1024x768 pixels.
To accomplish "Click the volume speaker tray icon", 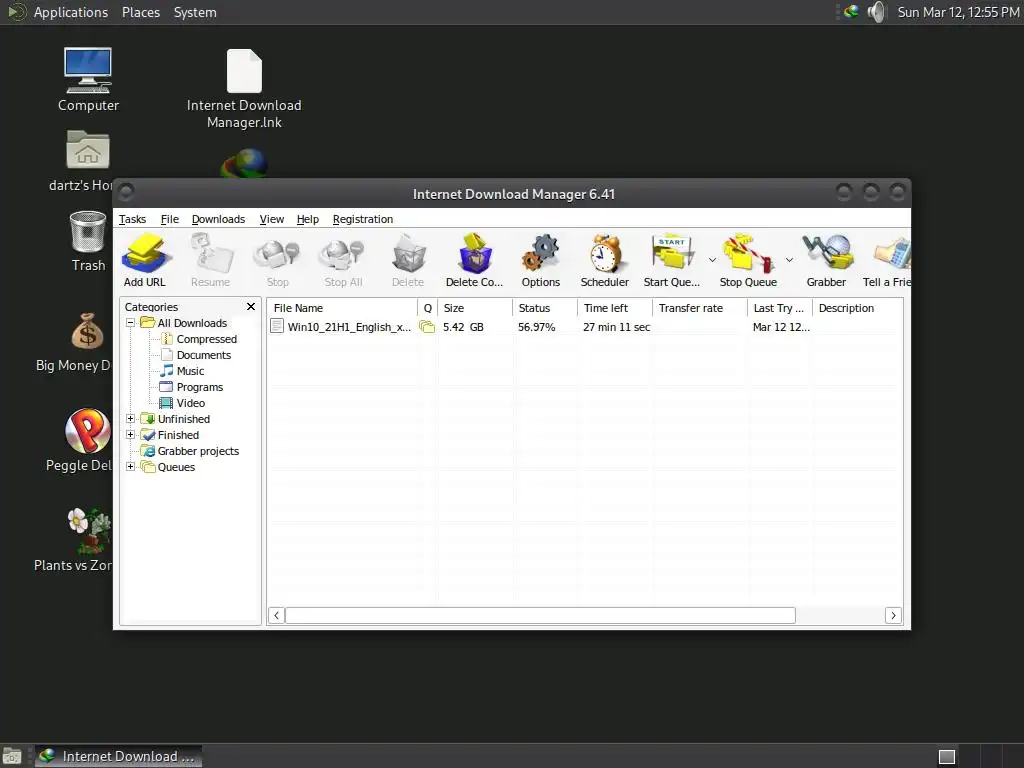I will (876, 12).
